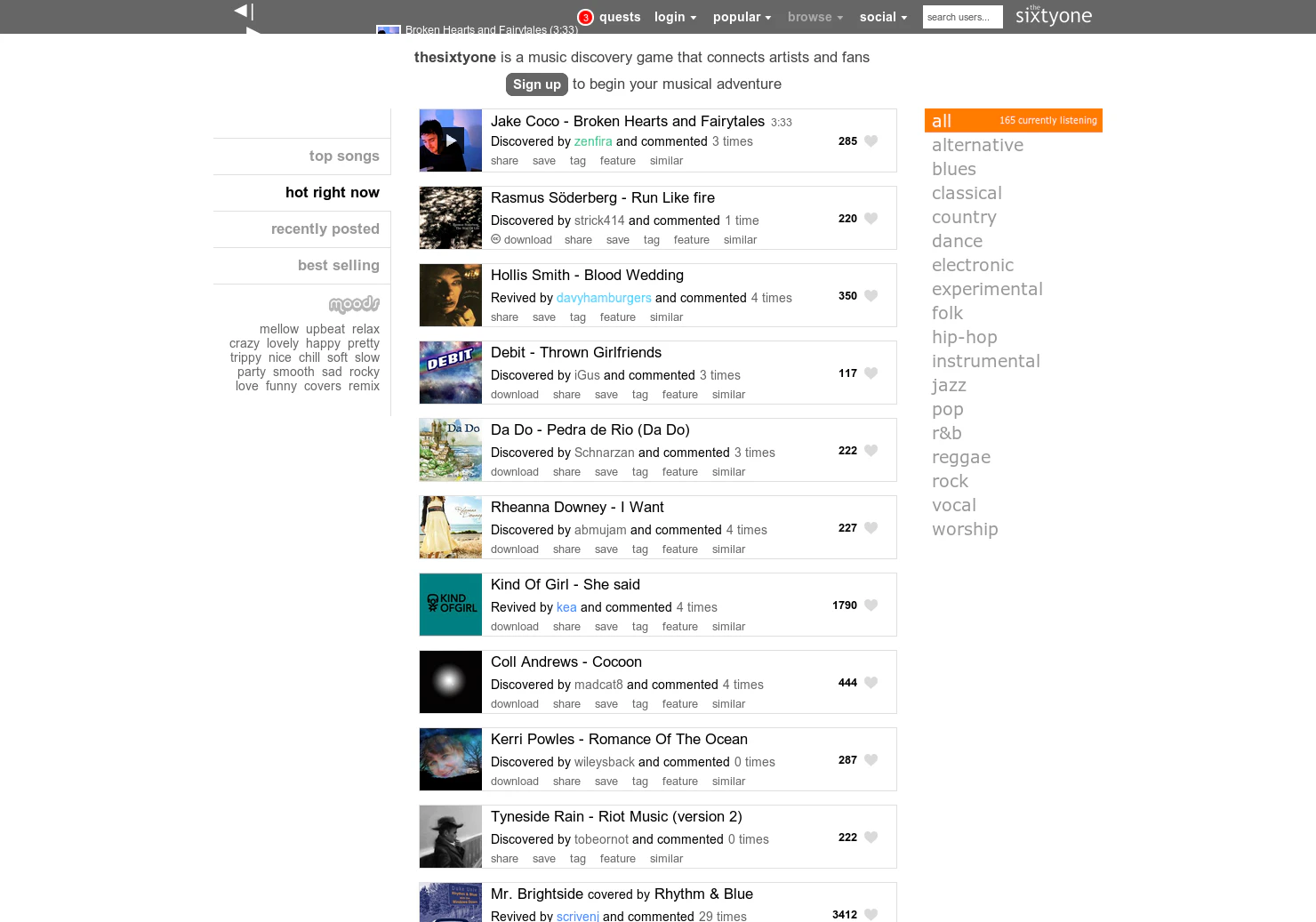Download Rasmus Söderberg Run Like fire

(527, 240)
